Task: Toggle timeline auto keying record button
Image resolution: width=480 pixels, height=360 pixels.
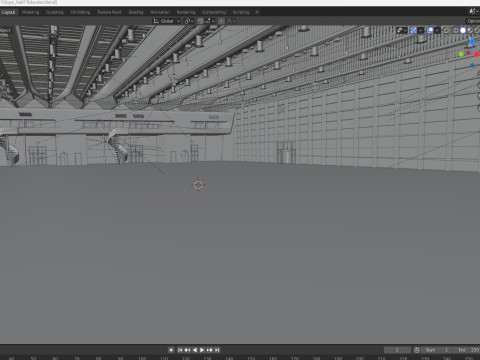Action: tap(171, 350)
